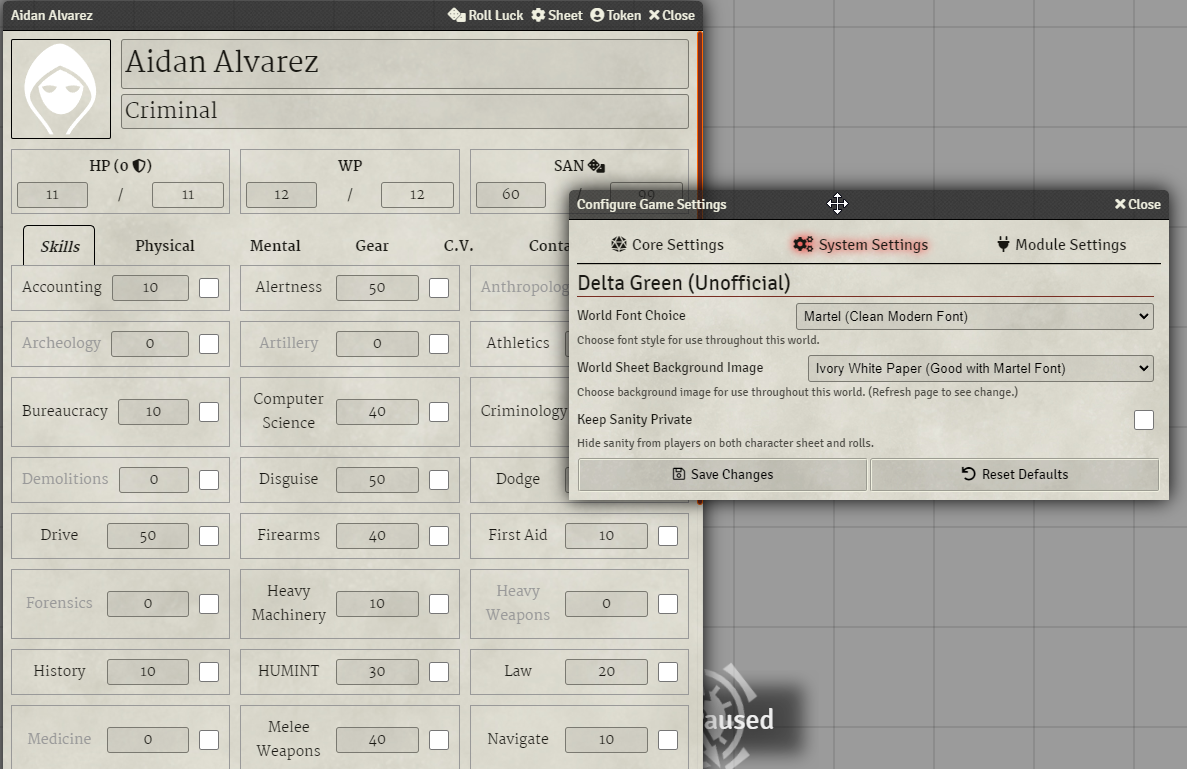Click the Core Settings d20 icon
This screenshot has width=1187, height=769.
618,244
